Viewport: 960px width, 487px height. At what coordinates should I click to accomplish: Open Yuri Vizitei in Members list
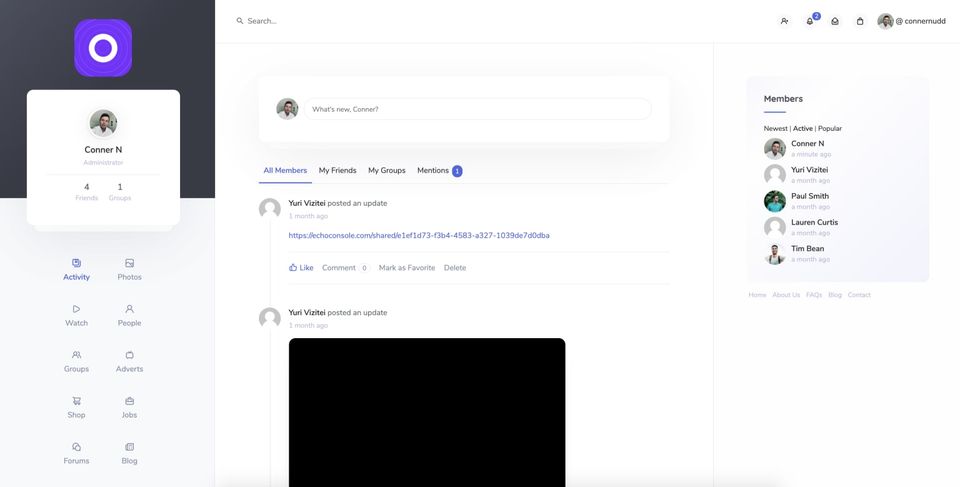click(809, 170)
